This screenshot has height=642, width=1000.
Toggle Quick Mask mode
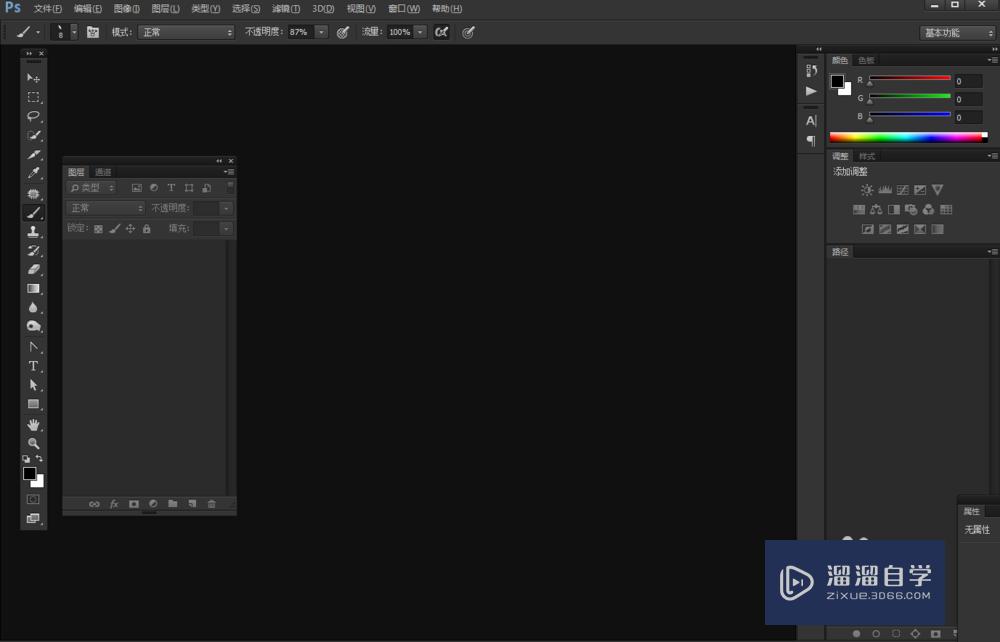(33, 499)
